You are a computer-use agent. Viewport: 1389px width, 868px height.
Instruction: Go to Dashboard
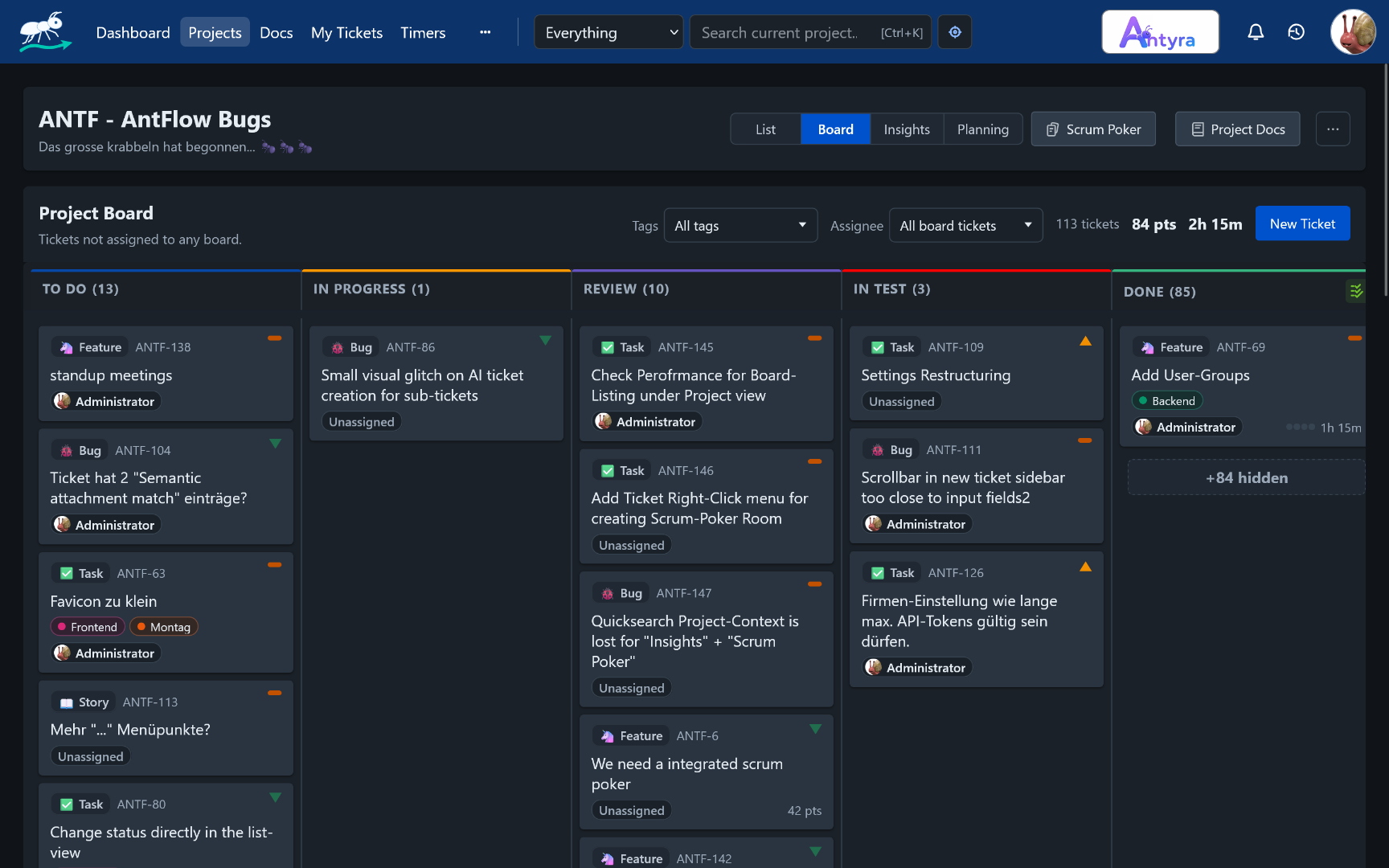133,32
